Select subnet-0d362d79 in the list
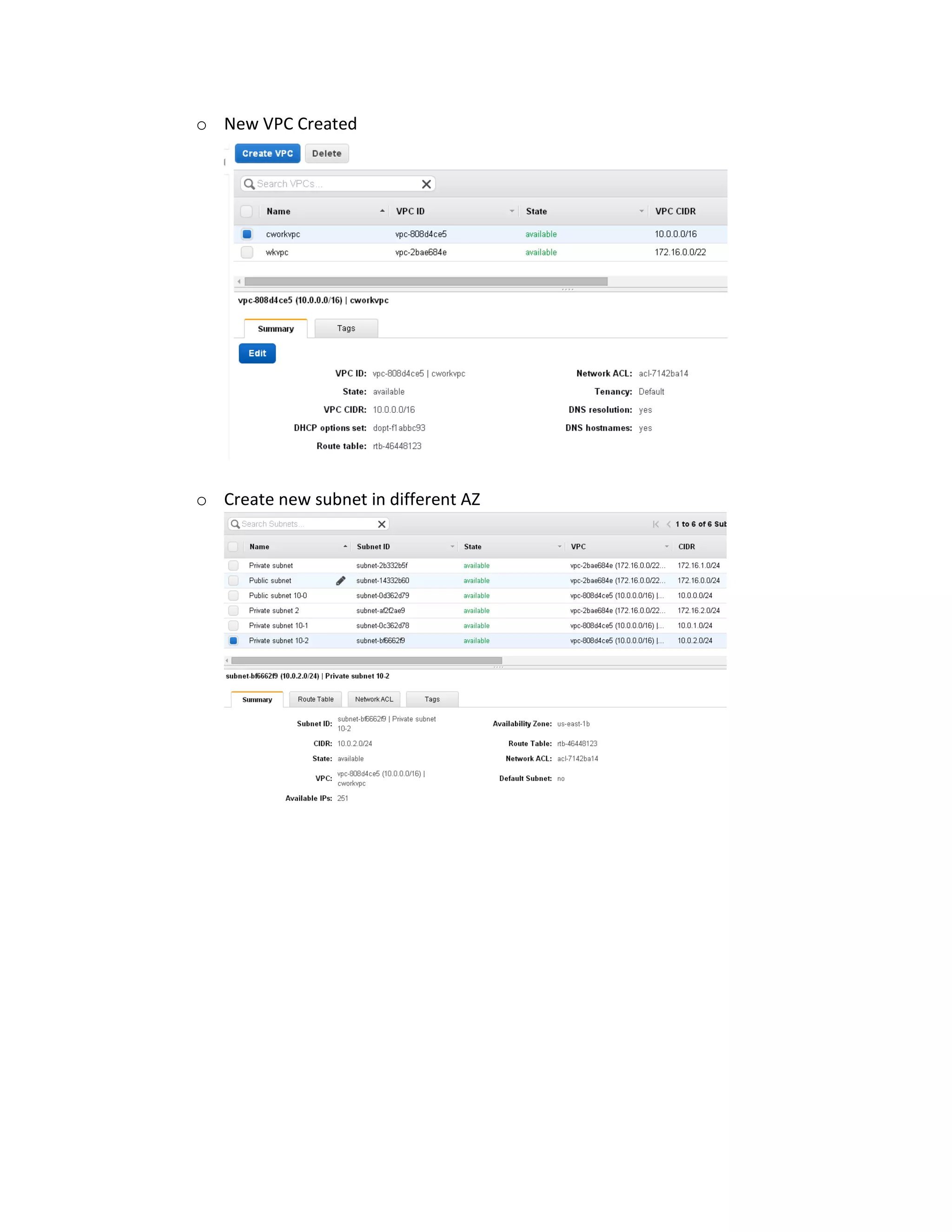 coord(383,596)
